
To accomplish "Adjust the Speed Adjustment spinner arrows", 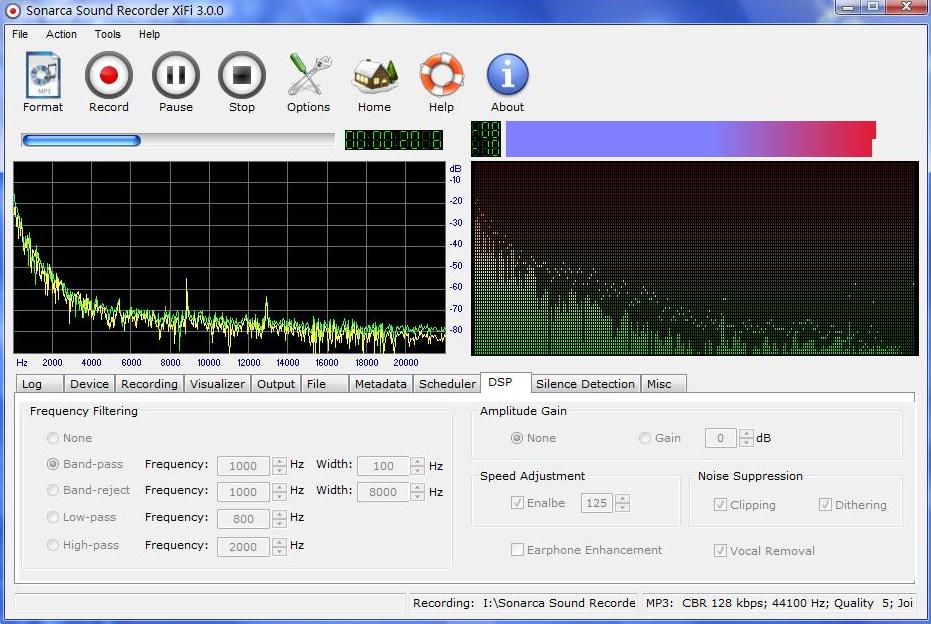I will coord(622,503).
